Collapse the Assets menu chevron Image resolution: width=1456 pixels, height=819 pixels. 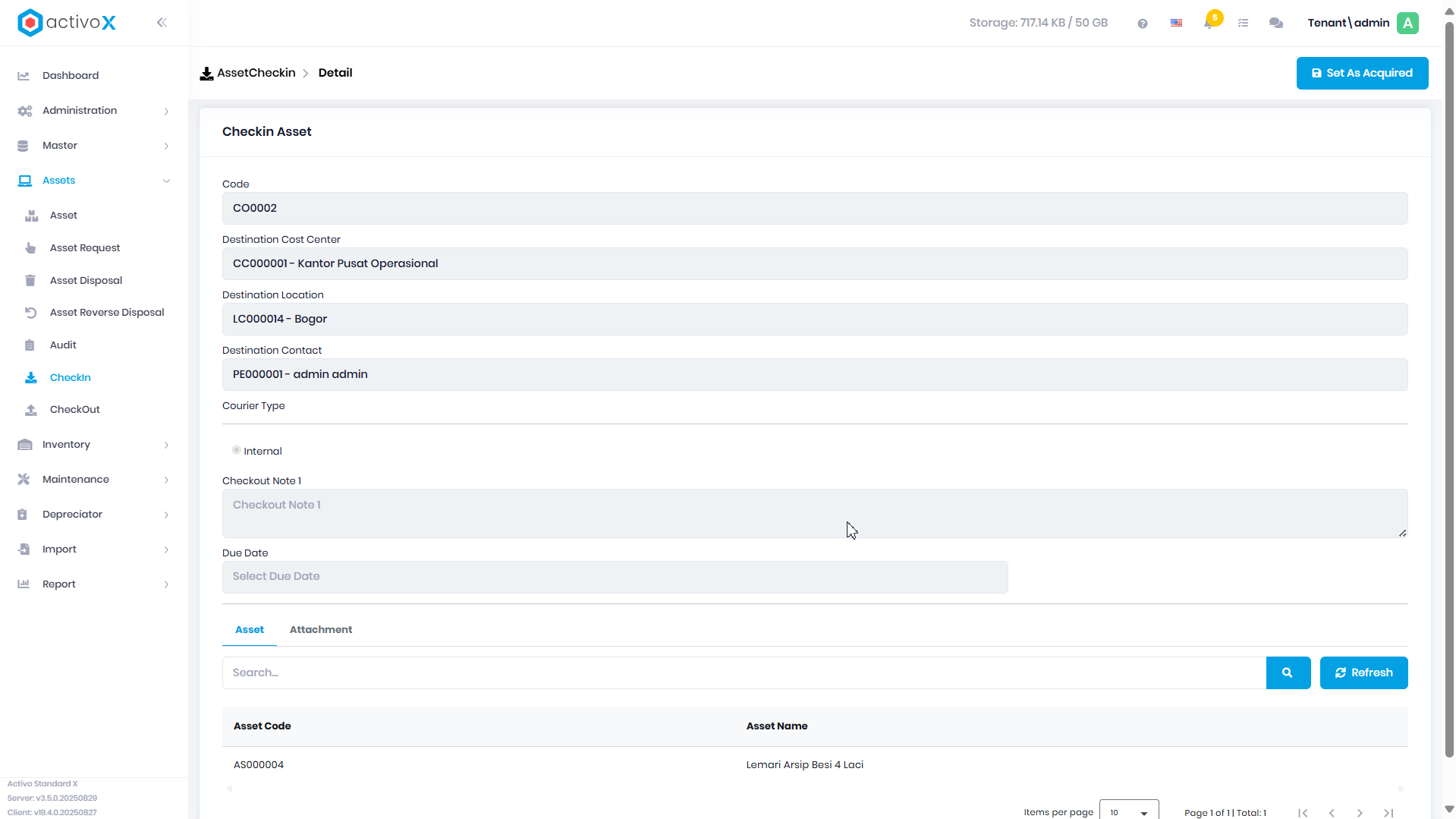166,181
